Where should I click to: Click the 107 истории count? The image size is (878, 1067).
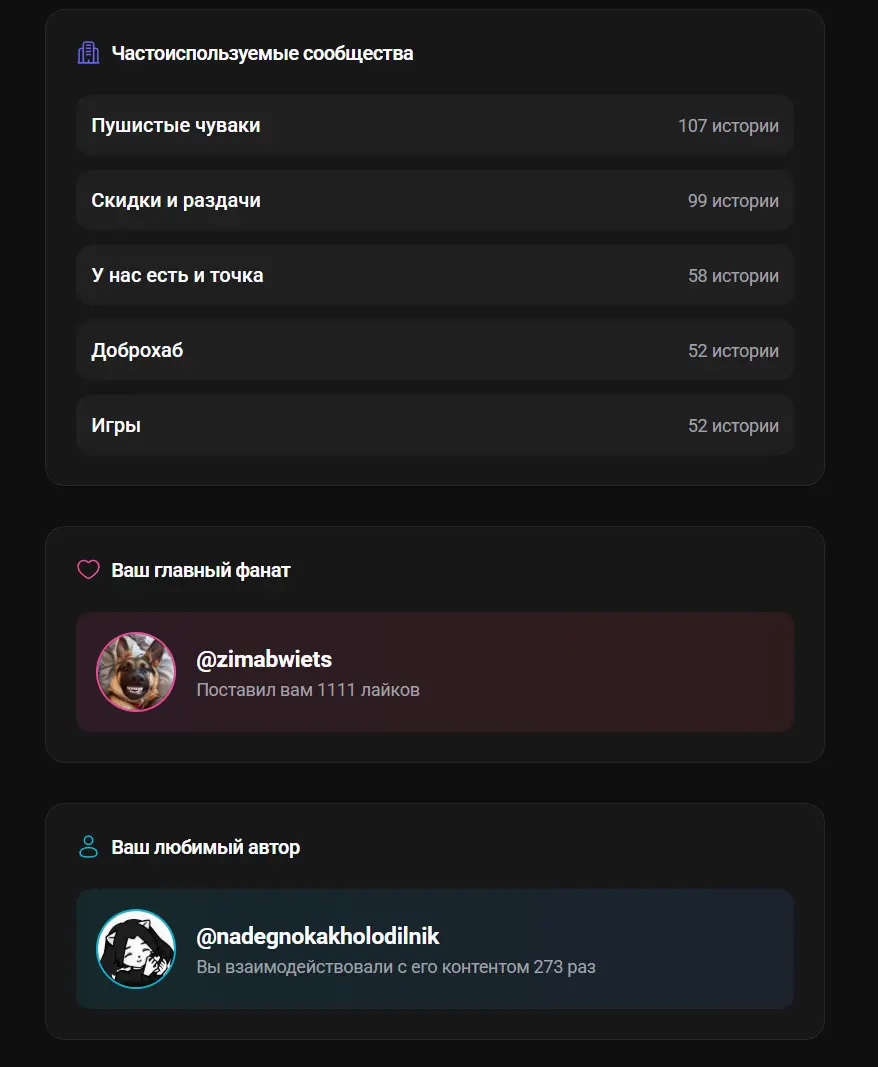[728, 126]
